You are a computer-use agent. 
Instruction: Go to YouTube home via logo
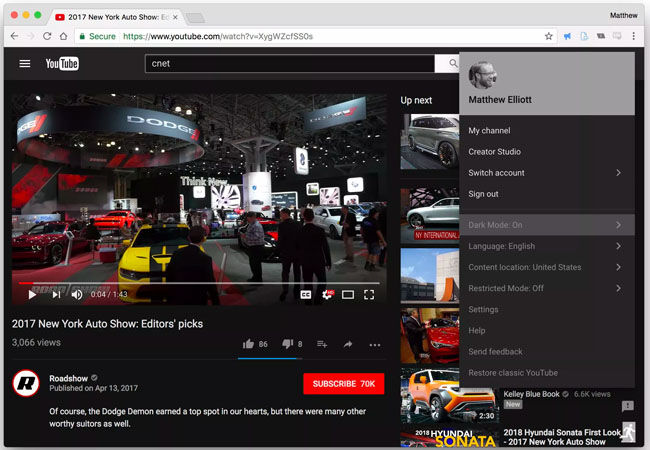[62, 63]
